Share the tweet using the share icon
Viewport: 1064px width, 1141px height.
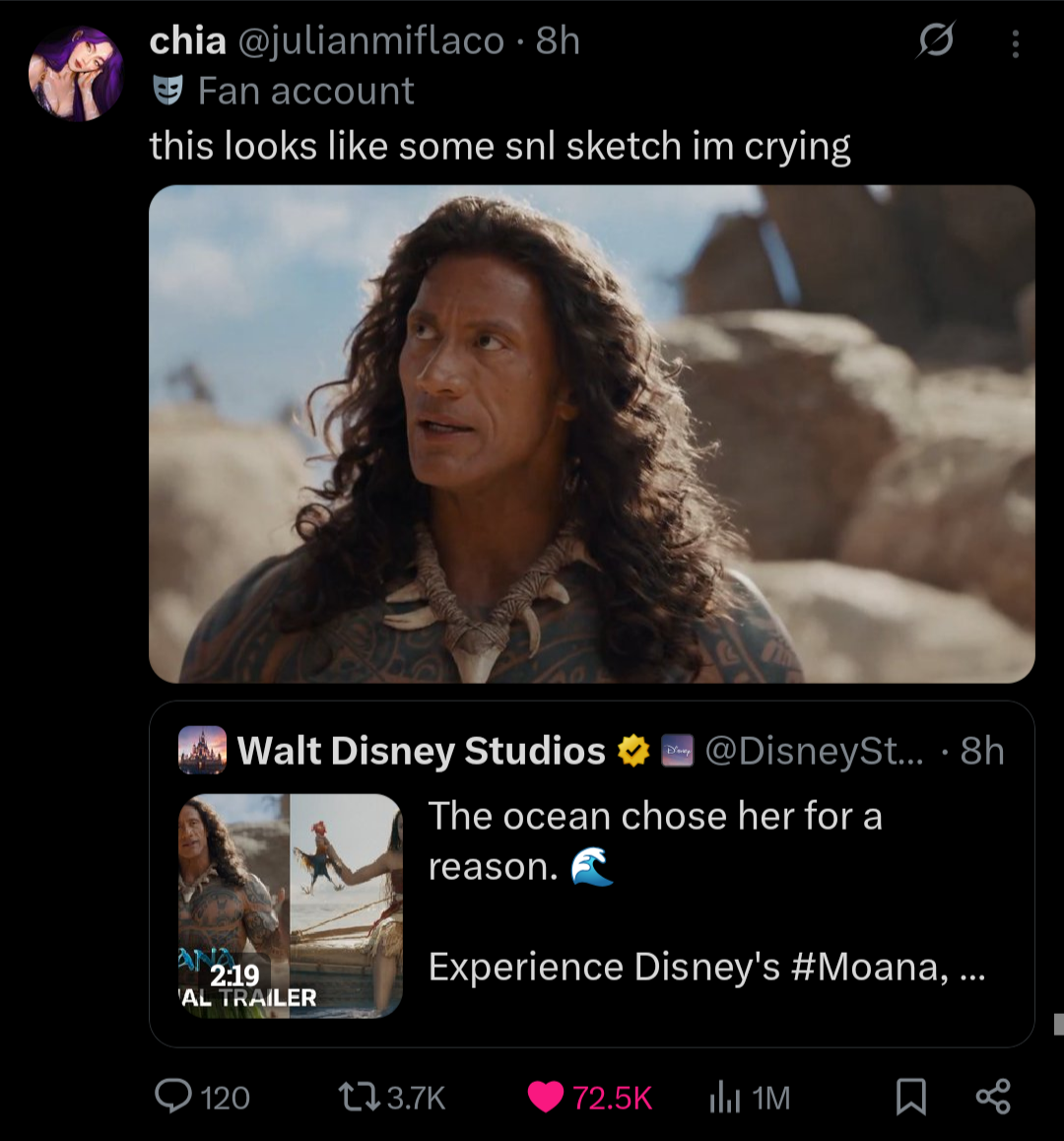tap(992, 1097)
